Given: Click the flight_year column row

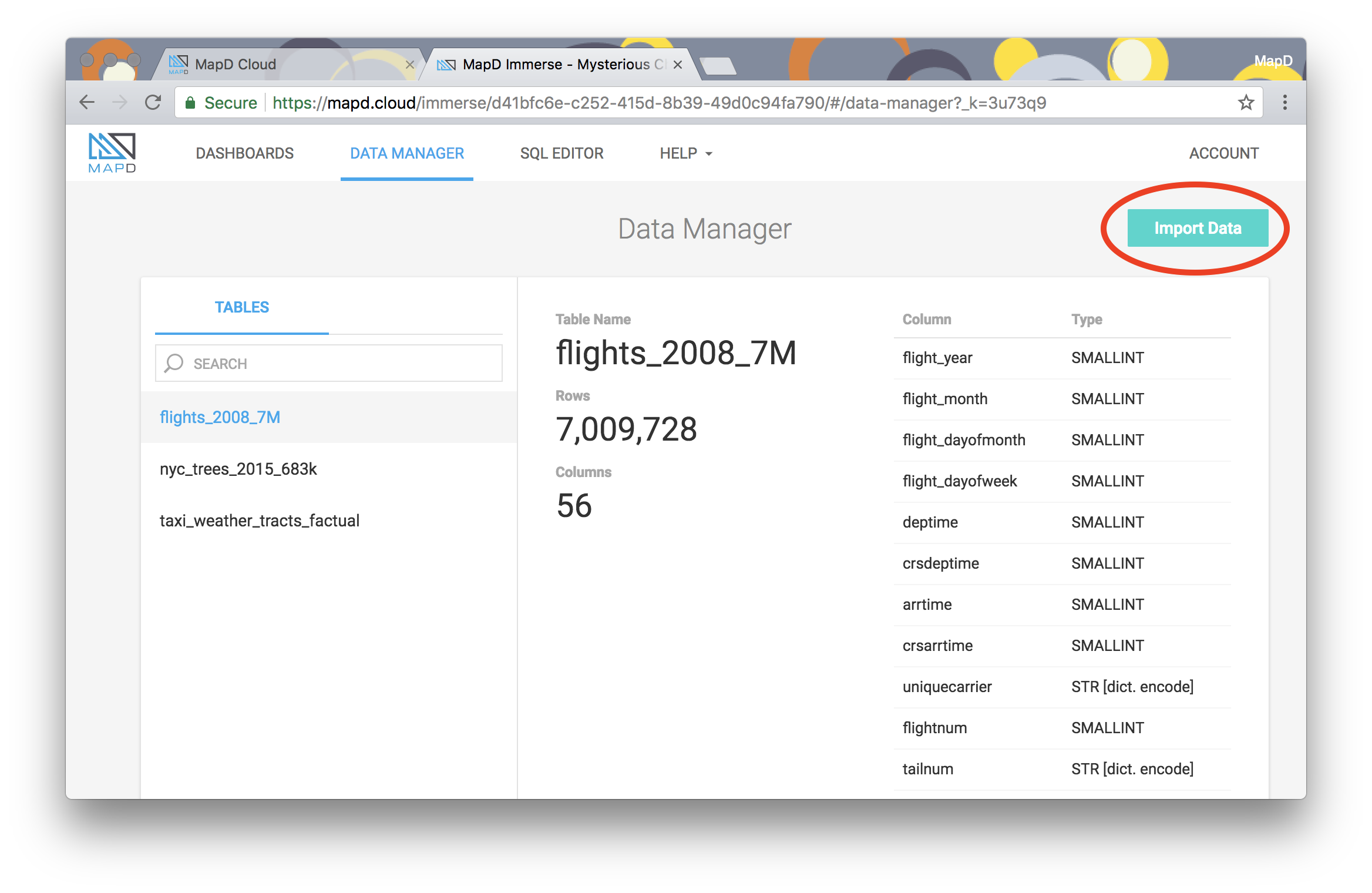Looking at the screenshot, I should tap(1062, 358).
